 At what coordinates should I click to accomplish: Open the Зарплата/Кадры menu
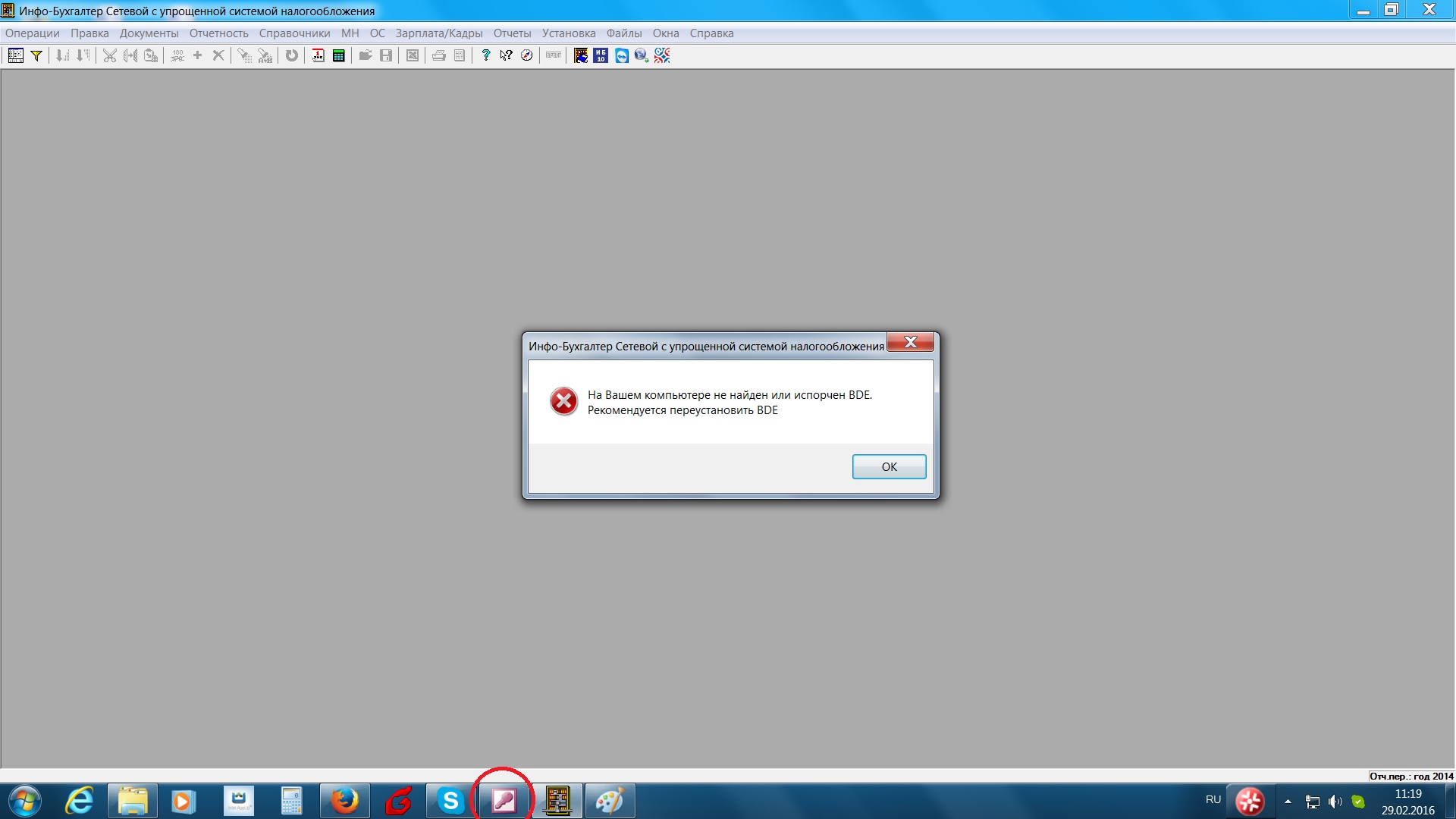point(438,33)
